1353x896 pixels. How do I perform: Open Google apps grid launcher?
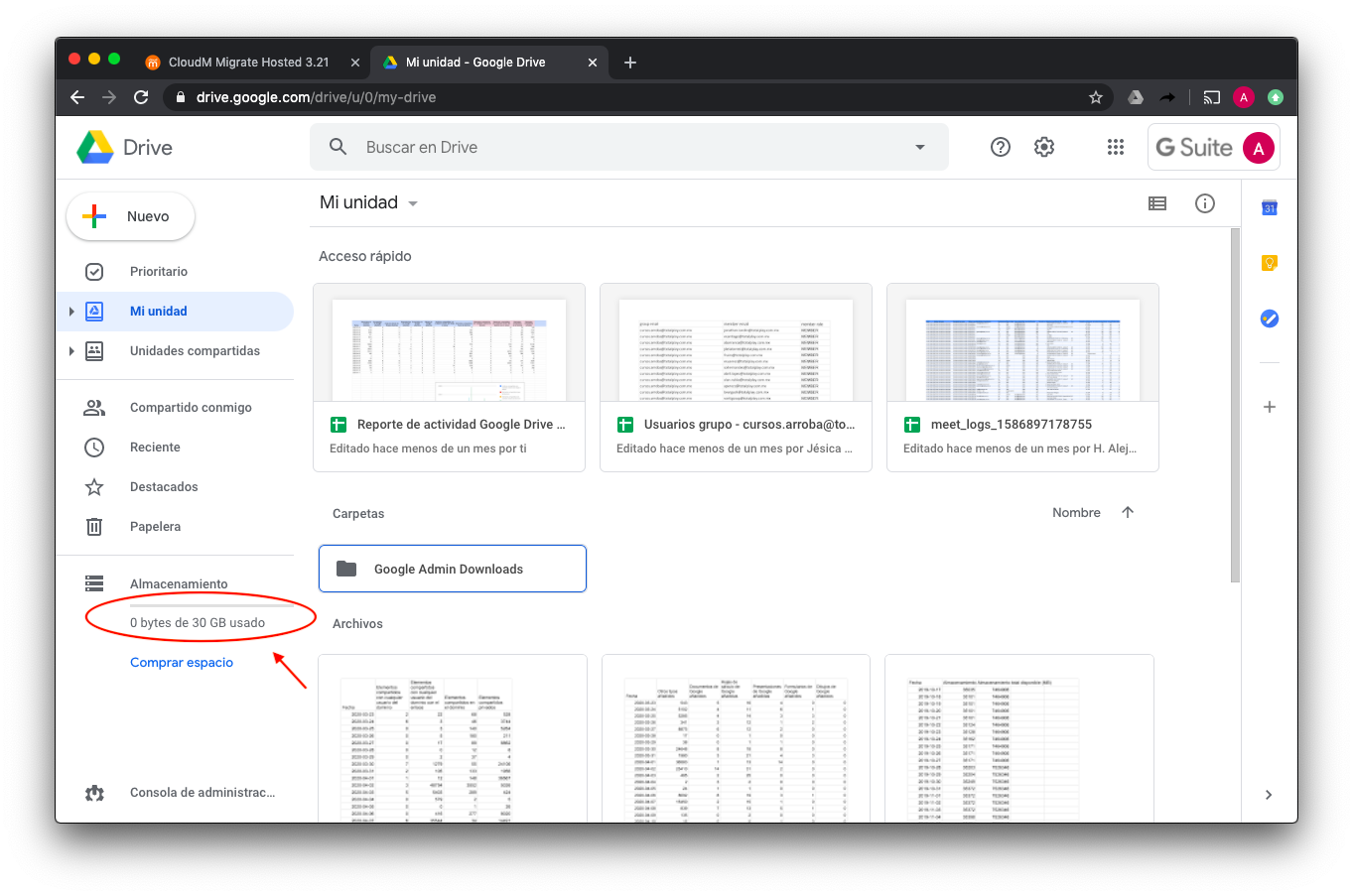1116,147
